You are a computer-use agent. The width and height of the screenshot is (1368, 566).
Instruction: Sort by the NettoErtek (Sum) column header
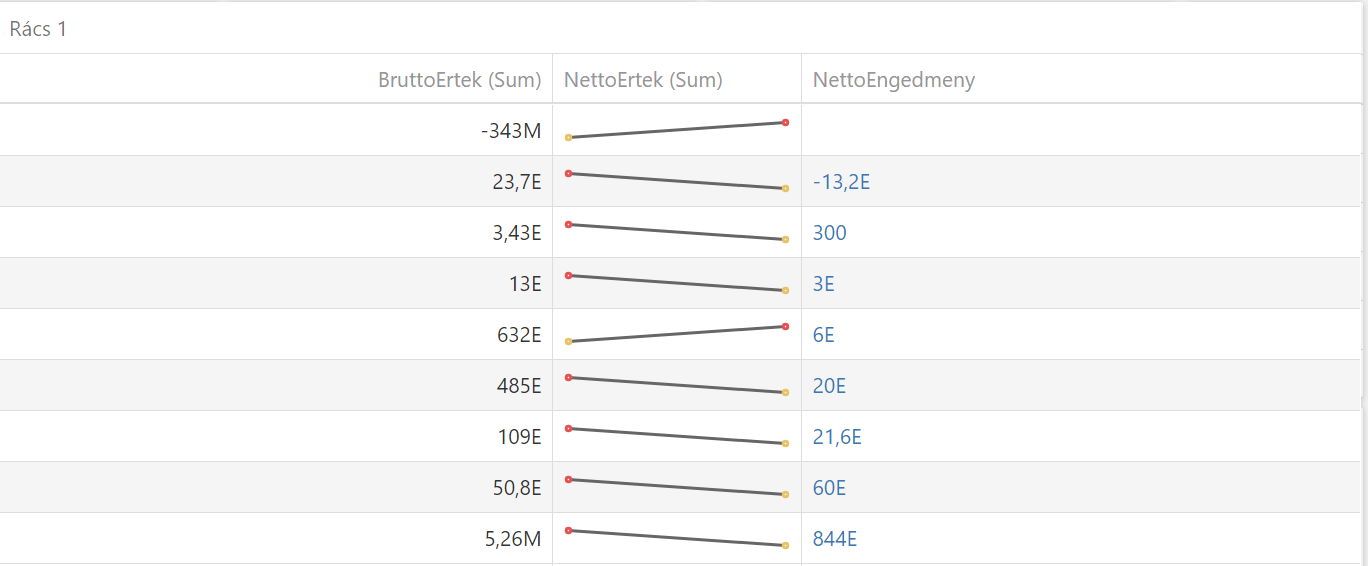tap(643, 80)
